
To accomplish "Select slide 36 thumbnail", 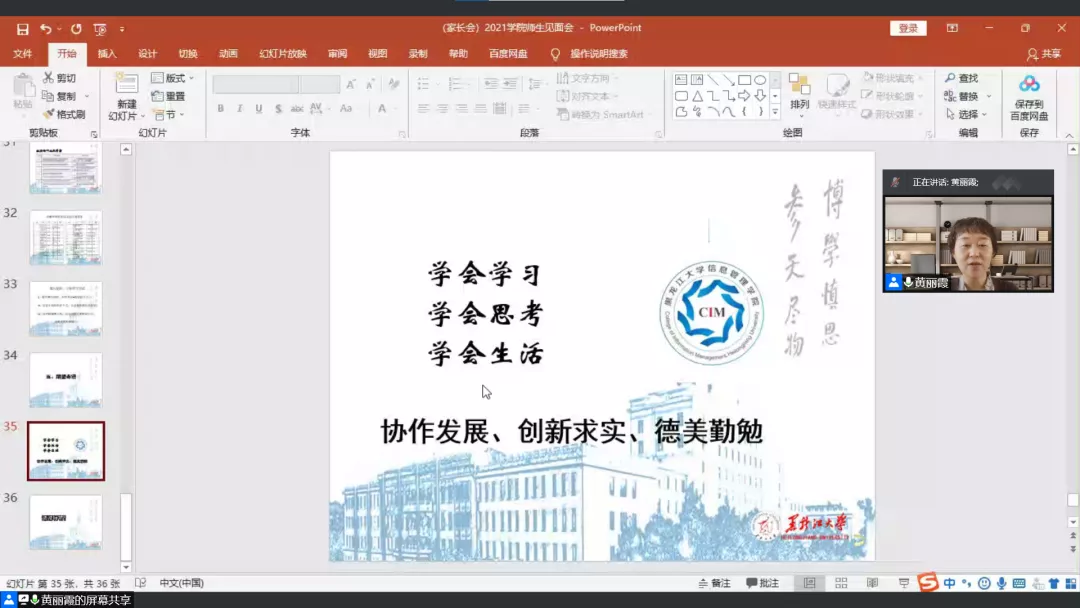I will [65, 522].
